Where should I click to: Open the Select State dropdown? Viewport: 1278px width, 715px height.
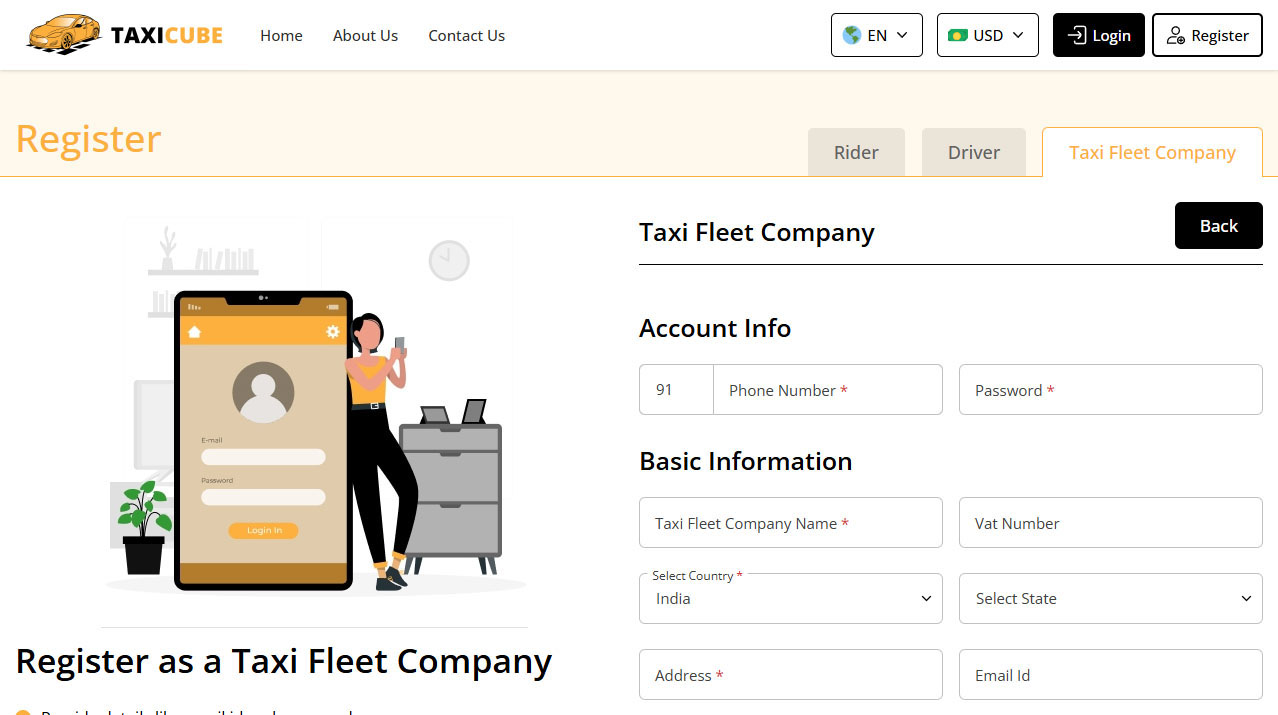[x=1110, y=598]
